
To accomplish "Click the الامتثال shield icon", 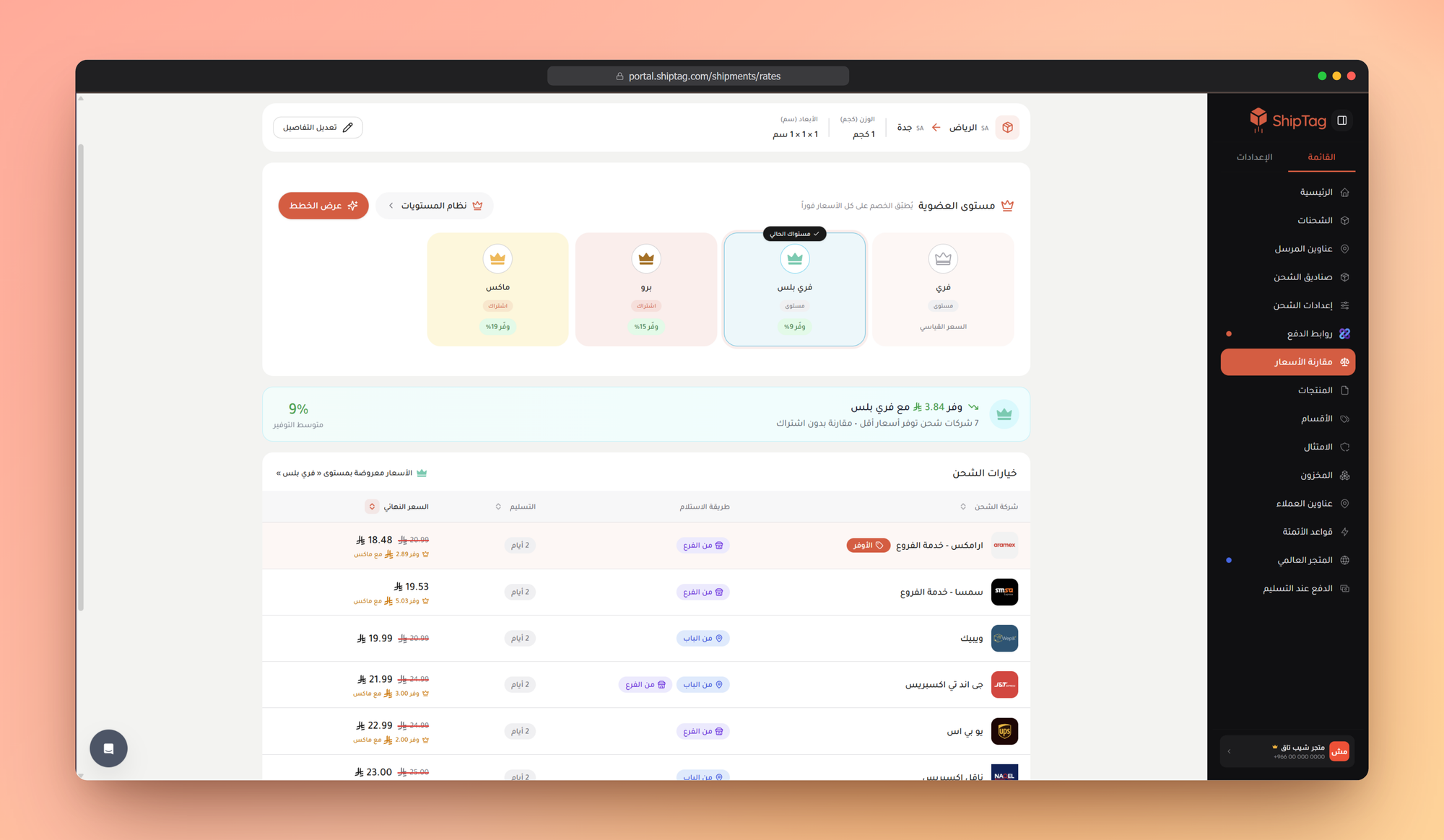I will (x=1344, y=447).
